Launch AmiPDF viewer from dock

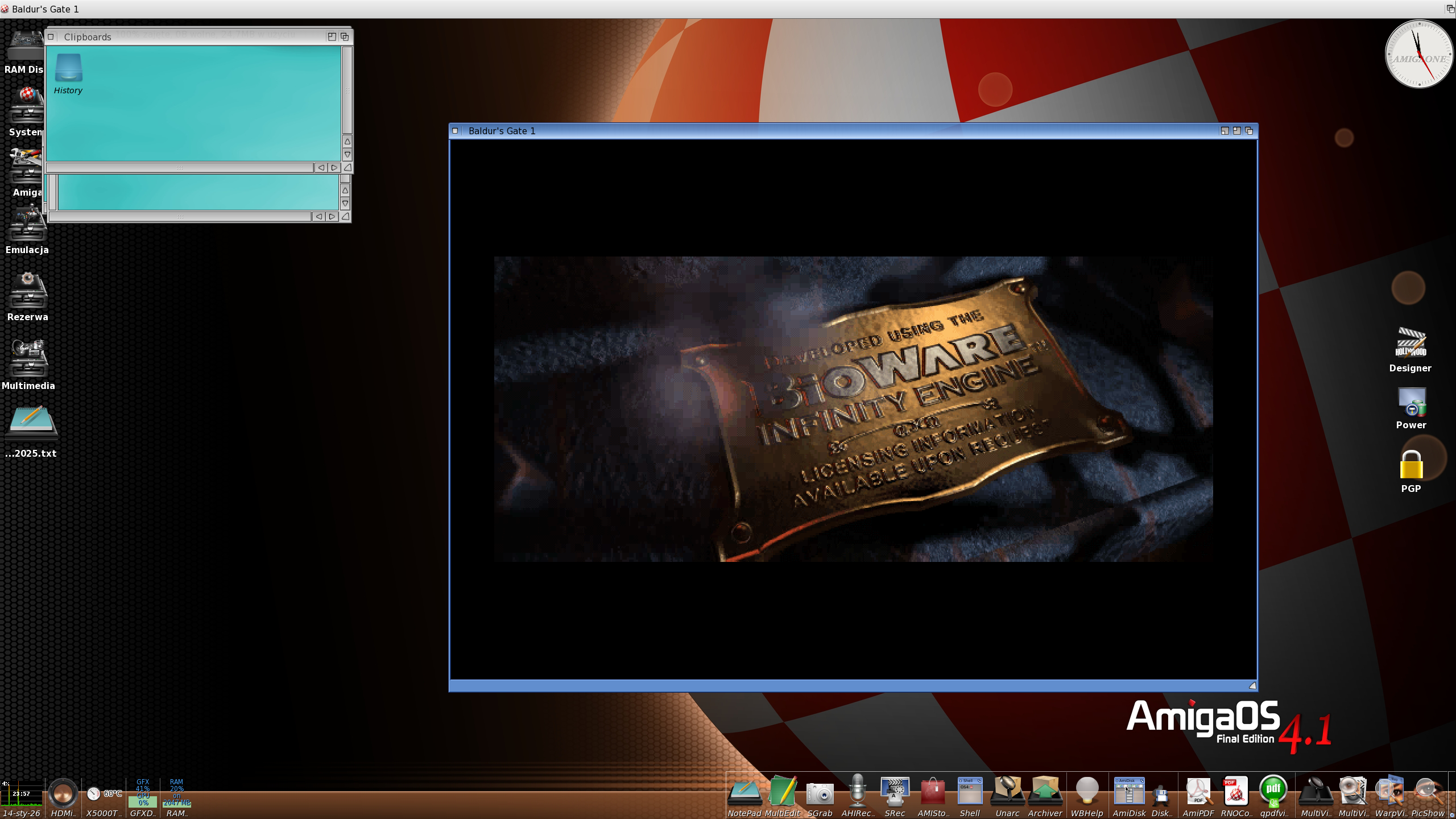click(1198, 793)
